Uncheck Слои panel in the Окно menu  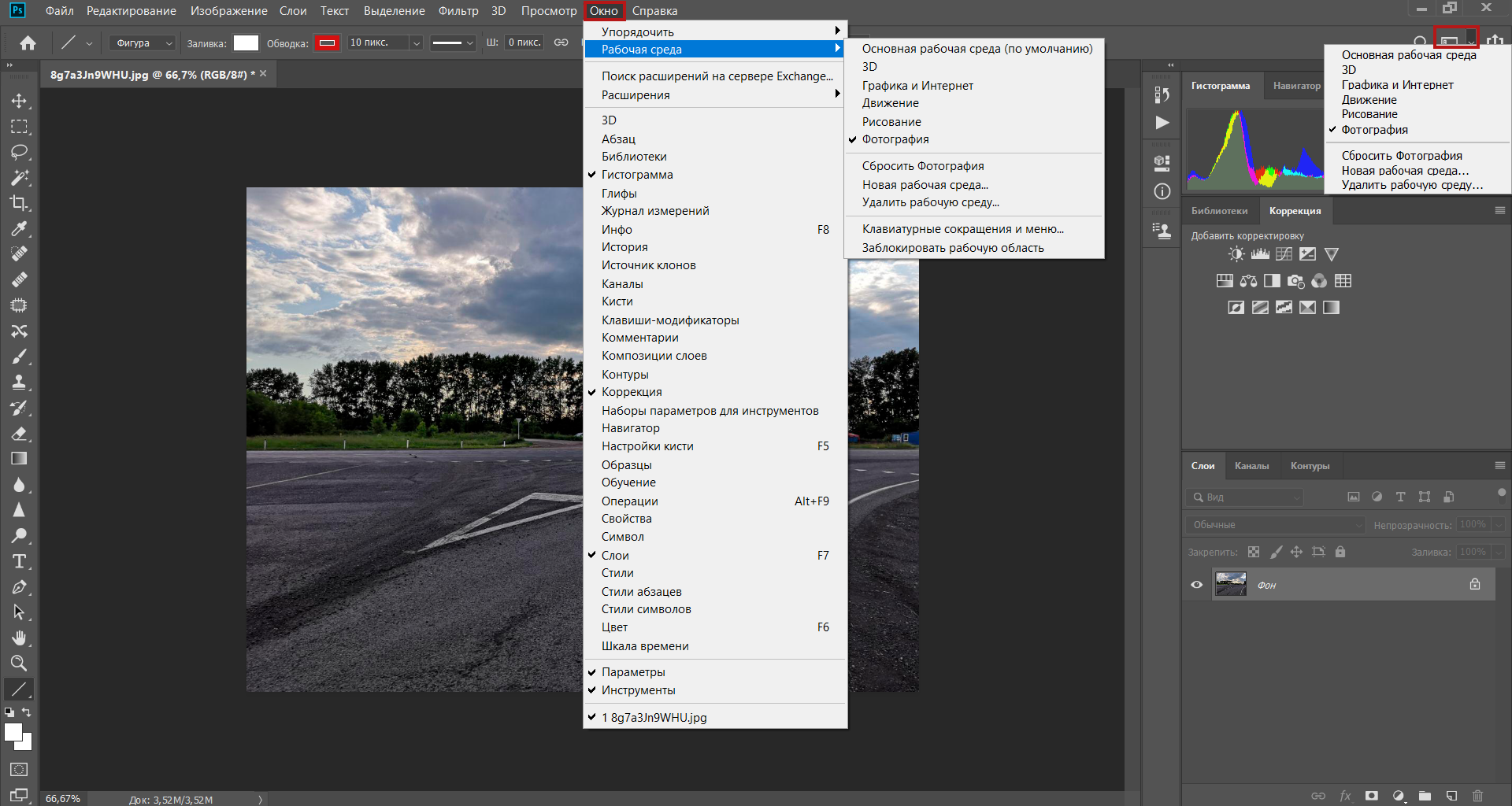click(614, 556)
